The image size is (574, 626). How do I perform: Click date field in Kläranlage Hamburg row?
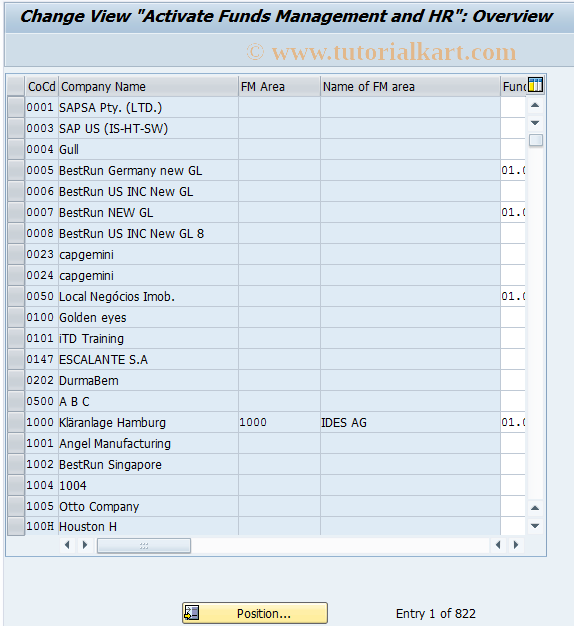[x=513, y=422]
